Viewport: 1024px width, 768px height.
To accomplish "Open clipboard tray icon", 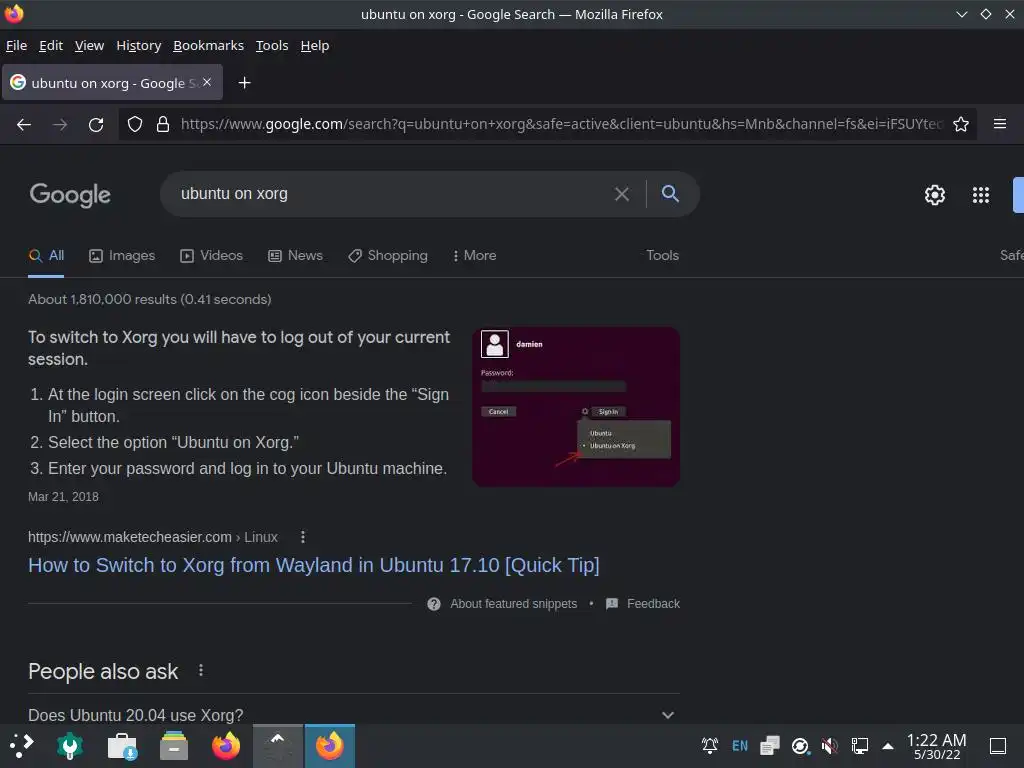I will pos(770,745).
